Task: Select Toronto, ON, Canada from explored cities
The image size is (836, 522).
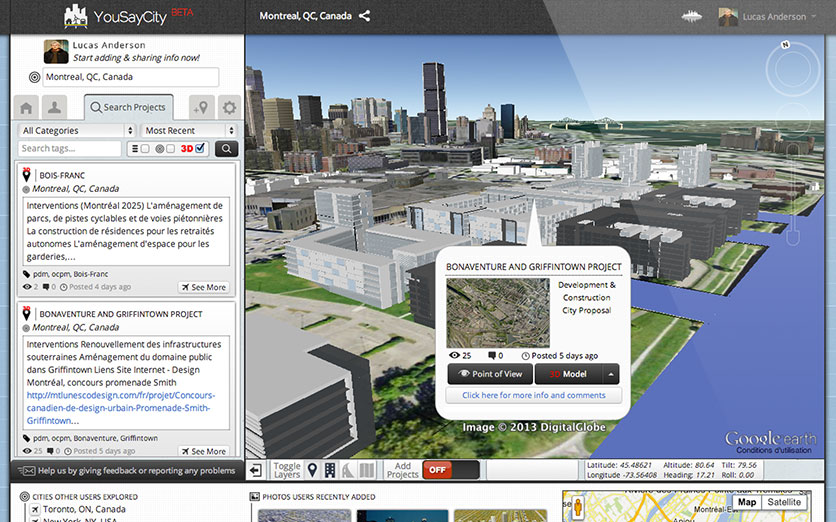Action: point(84,509)
